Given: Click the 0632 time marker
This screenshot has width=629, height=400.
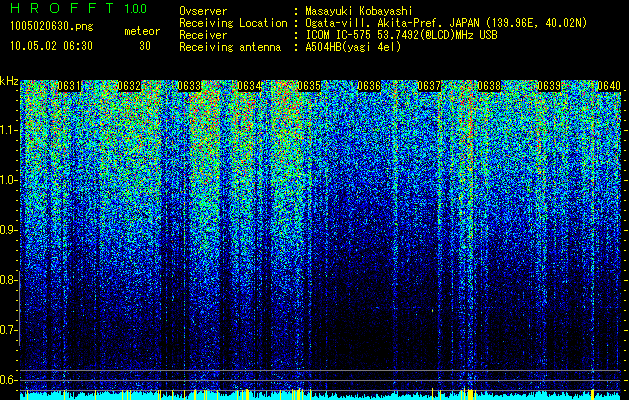Looking at the screenshot, I should [x=129, y=86].
